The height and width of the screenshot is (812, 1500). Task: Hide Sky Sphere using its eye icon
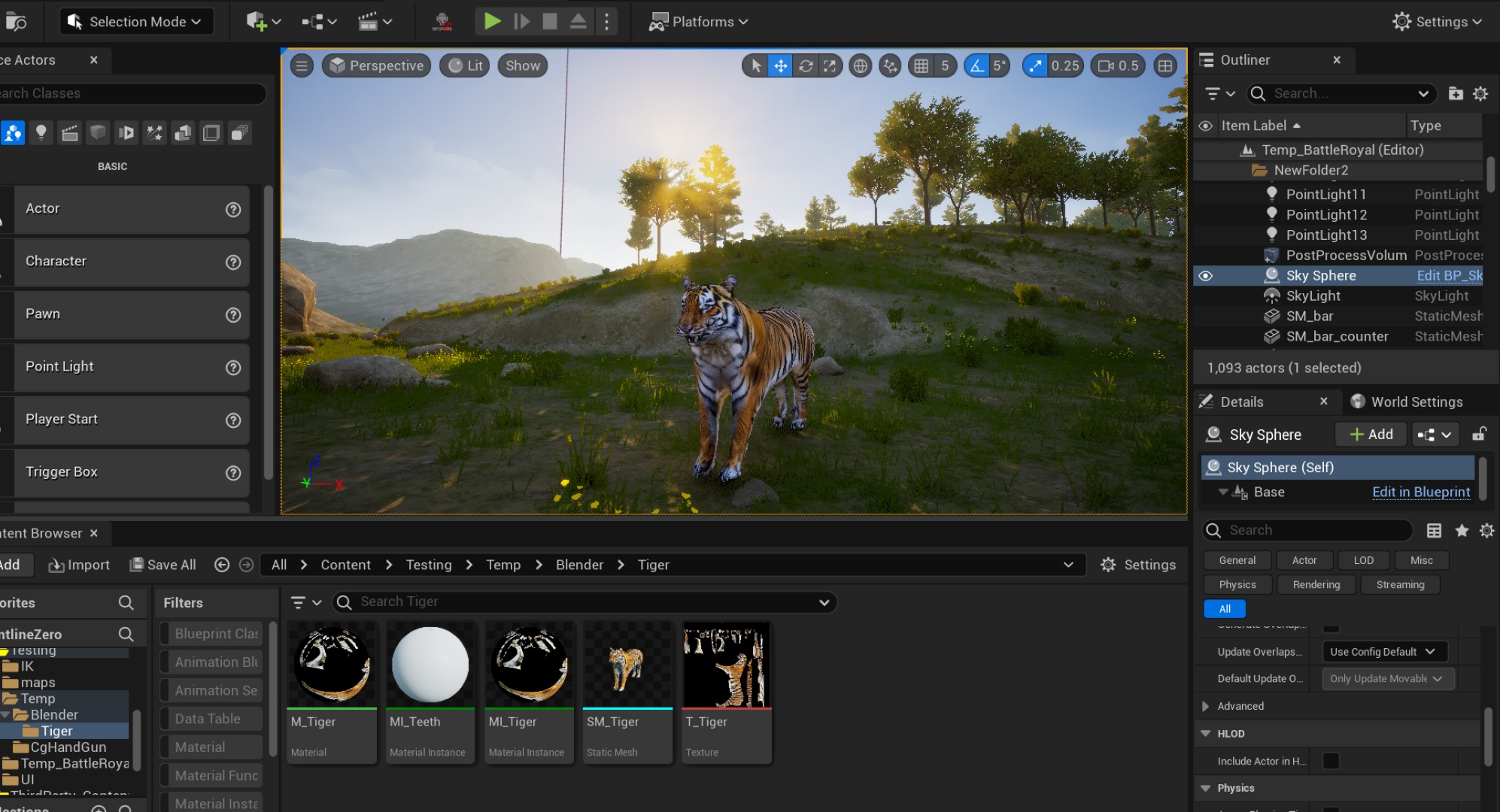click(1205, 276)
